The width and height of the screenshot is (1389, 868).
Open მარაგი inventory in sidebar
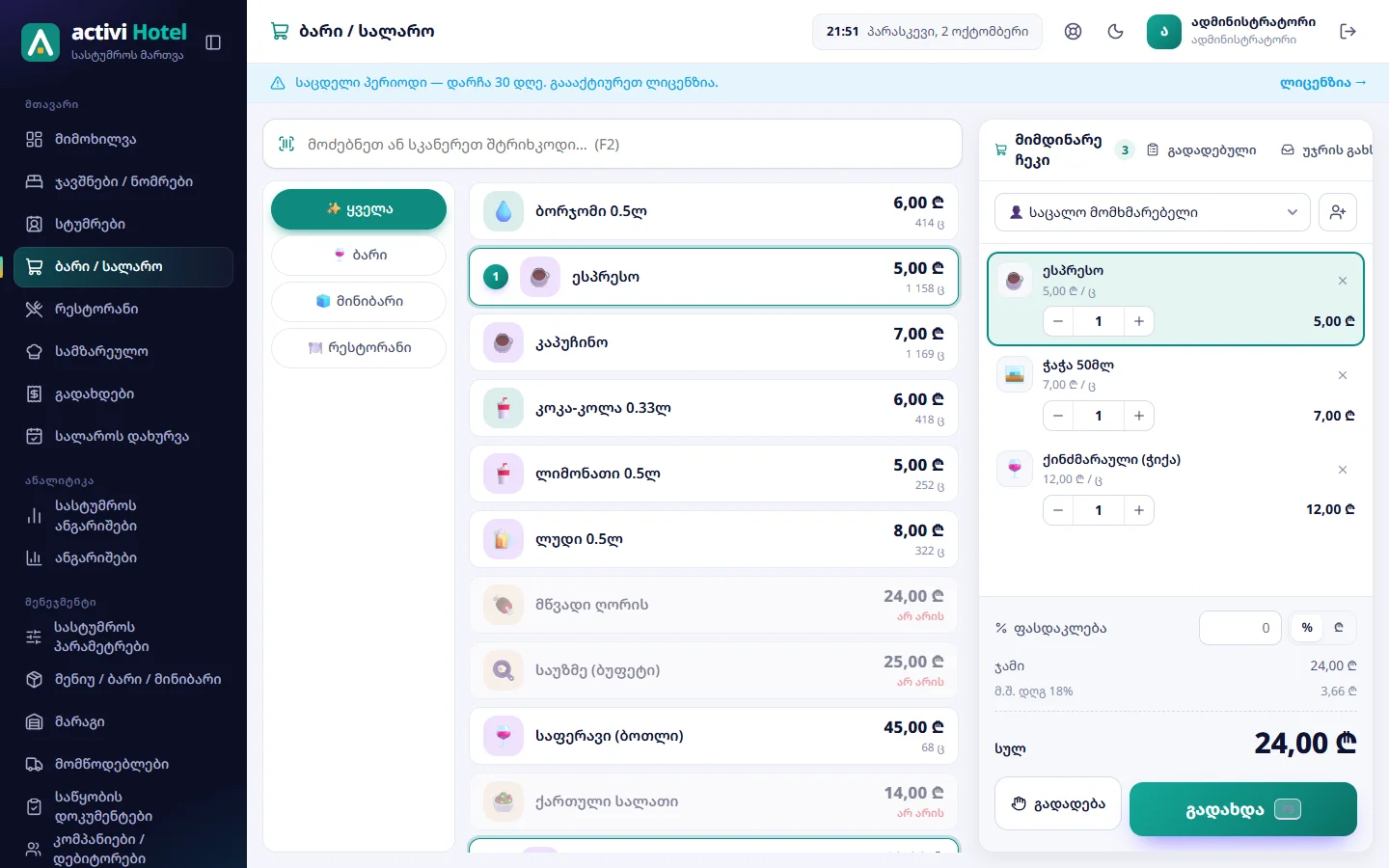point(123,722)
